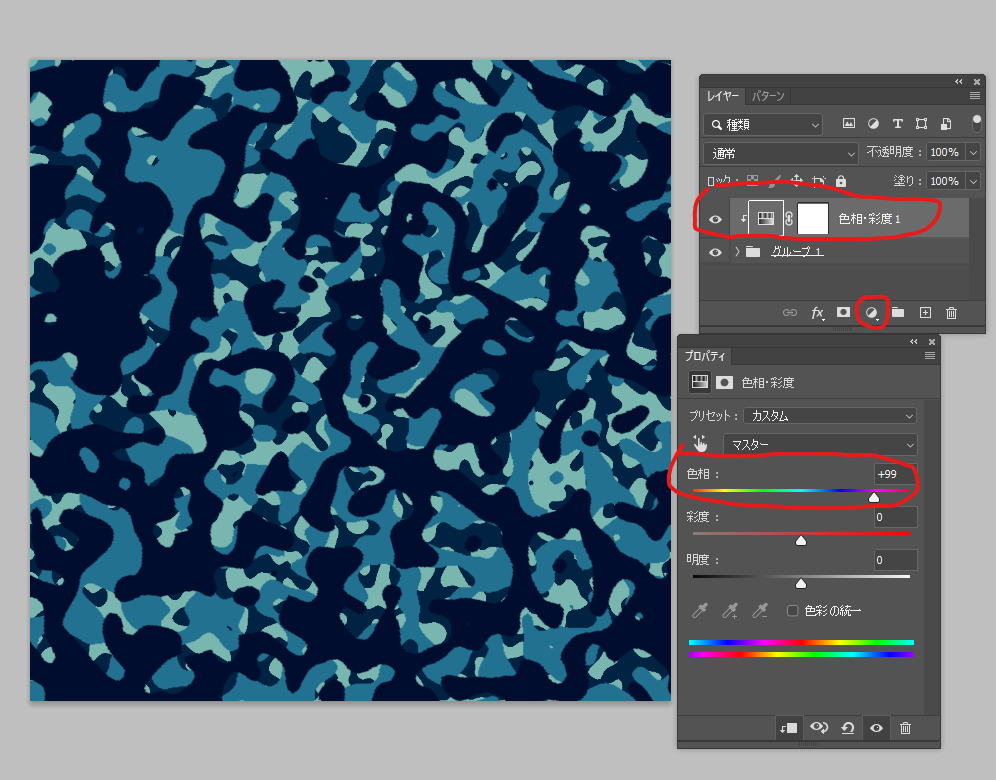The image size is (996, 780).
Task: Expand the グループ 1 folder
Action: click(737, 252)
